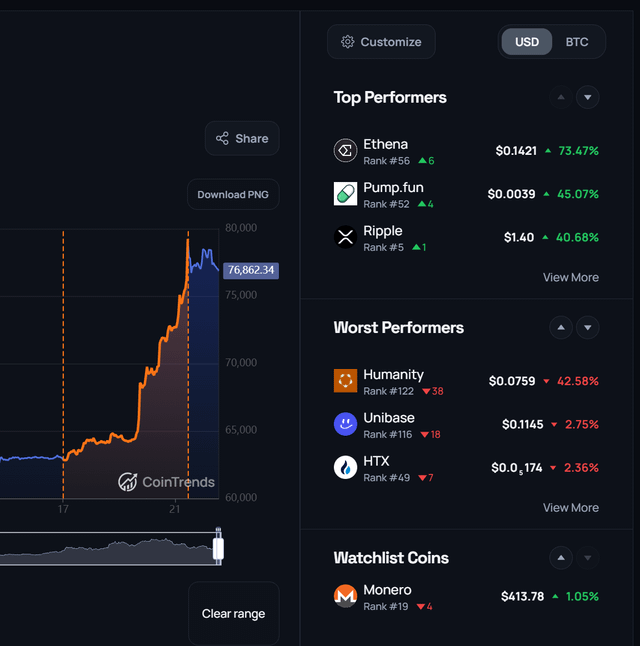Move Top Performers section up

(561, 97)
